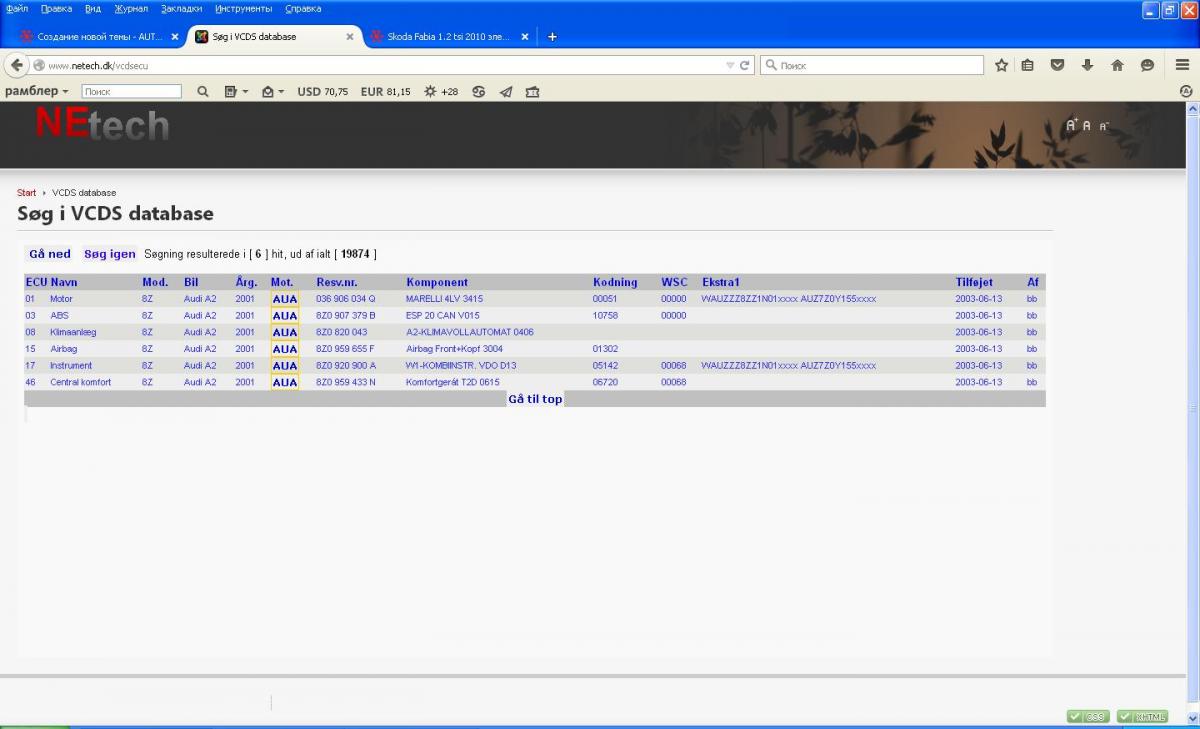This screenshot has width=1200, height=729.
Task: Open the Инструменты menu
Action: (x=243, y=9)
